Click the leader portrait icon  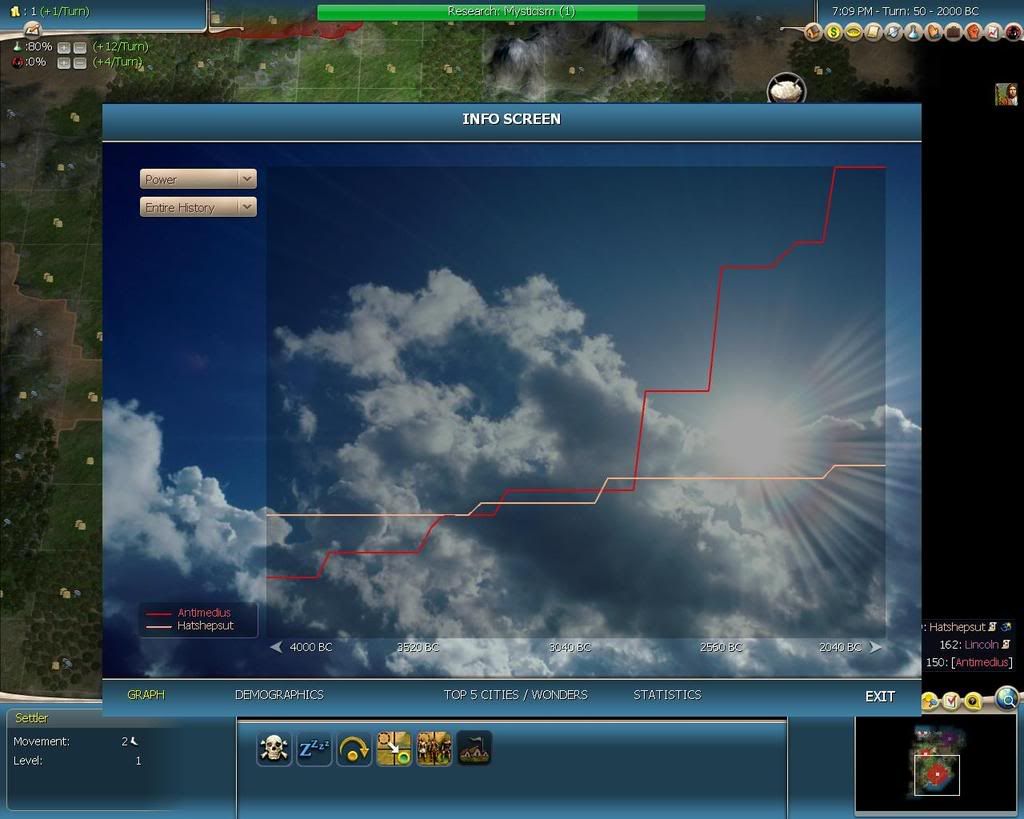pyautogui.click(x=1006, y=95)
